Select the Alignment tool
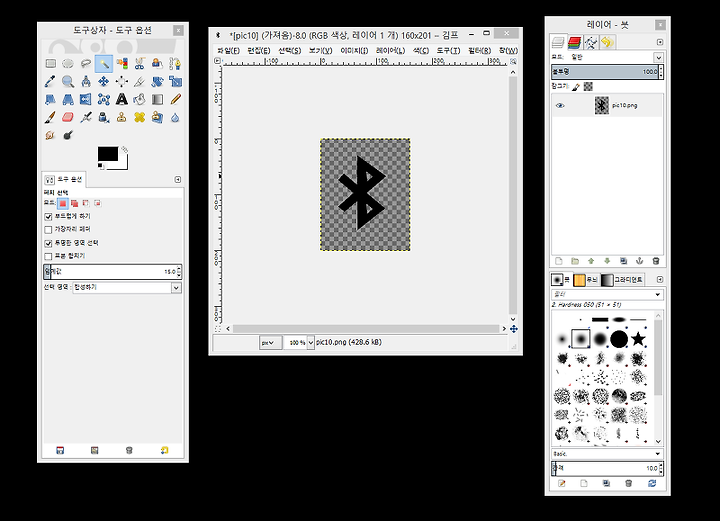Screen dimensions: 720x521 122,81
